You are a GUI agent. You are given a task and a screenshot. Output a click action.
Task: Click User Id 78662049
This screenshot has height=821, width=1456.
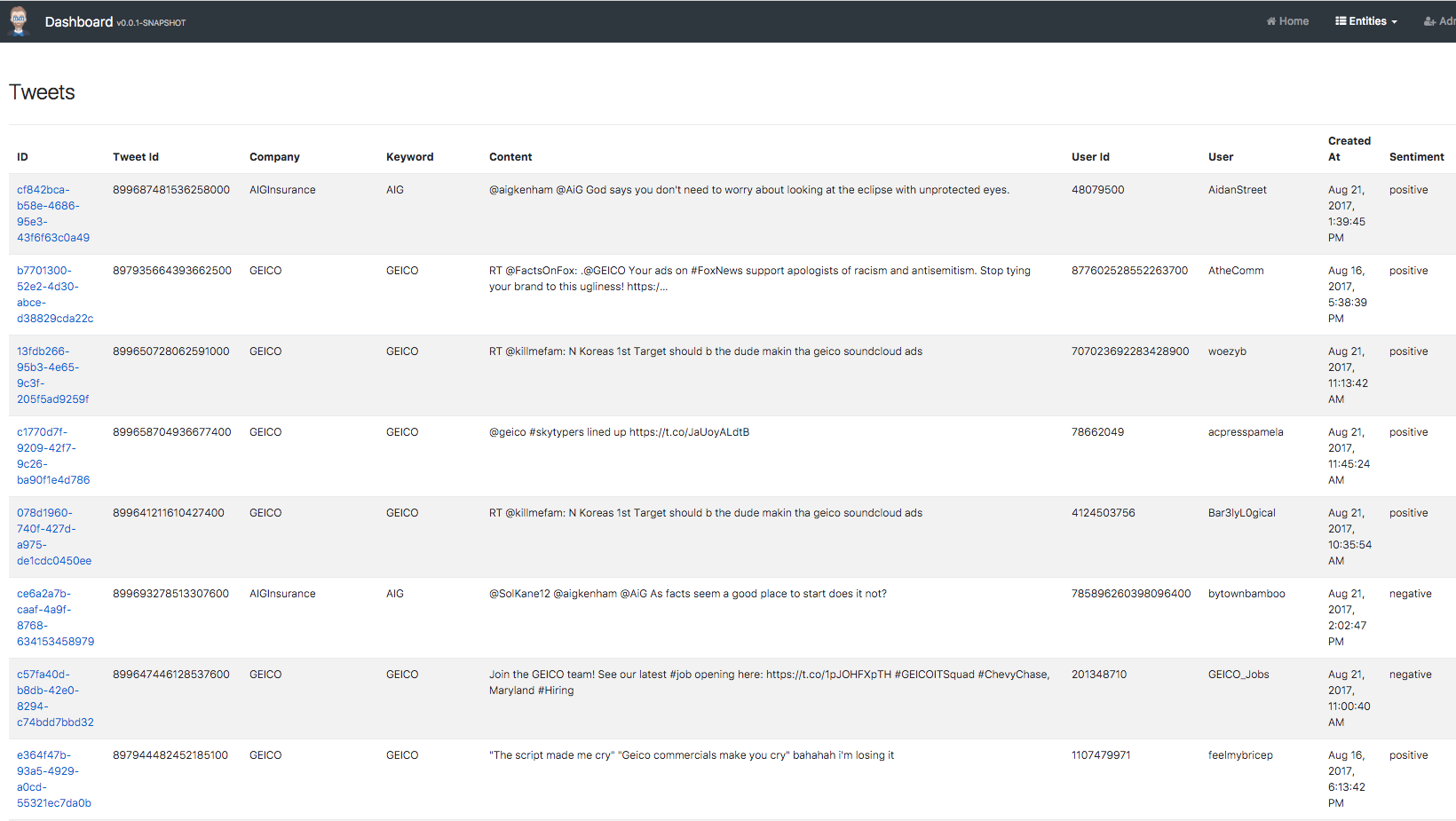click(1097, 432)
